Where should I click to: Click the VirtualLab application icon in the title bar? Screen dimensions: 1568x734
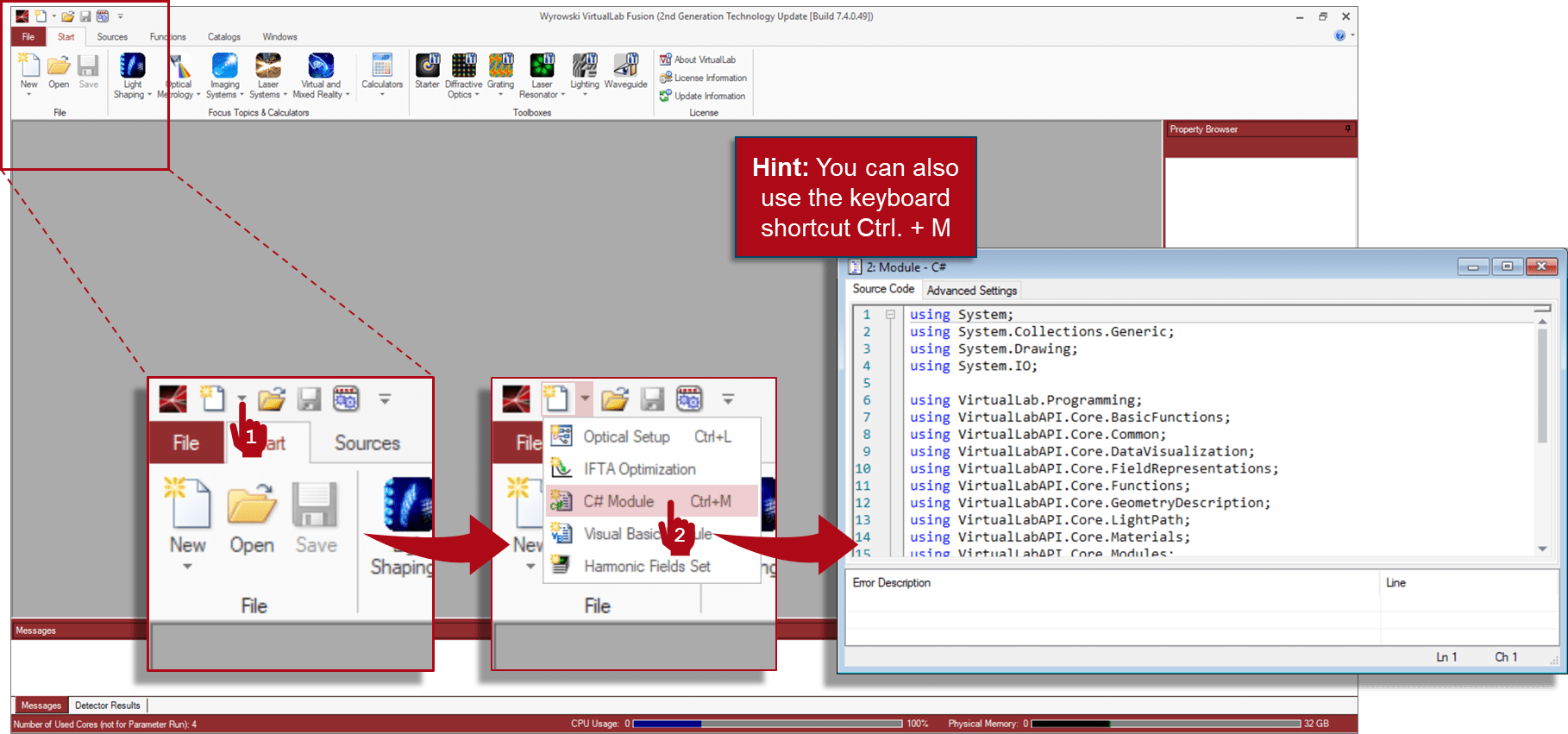point(22,16)
